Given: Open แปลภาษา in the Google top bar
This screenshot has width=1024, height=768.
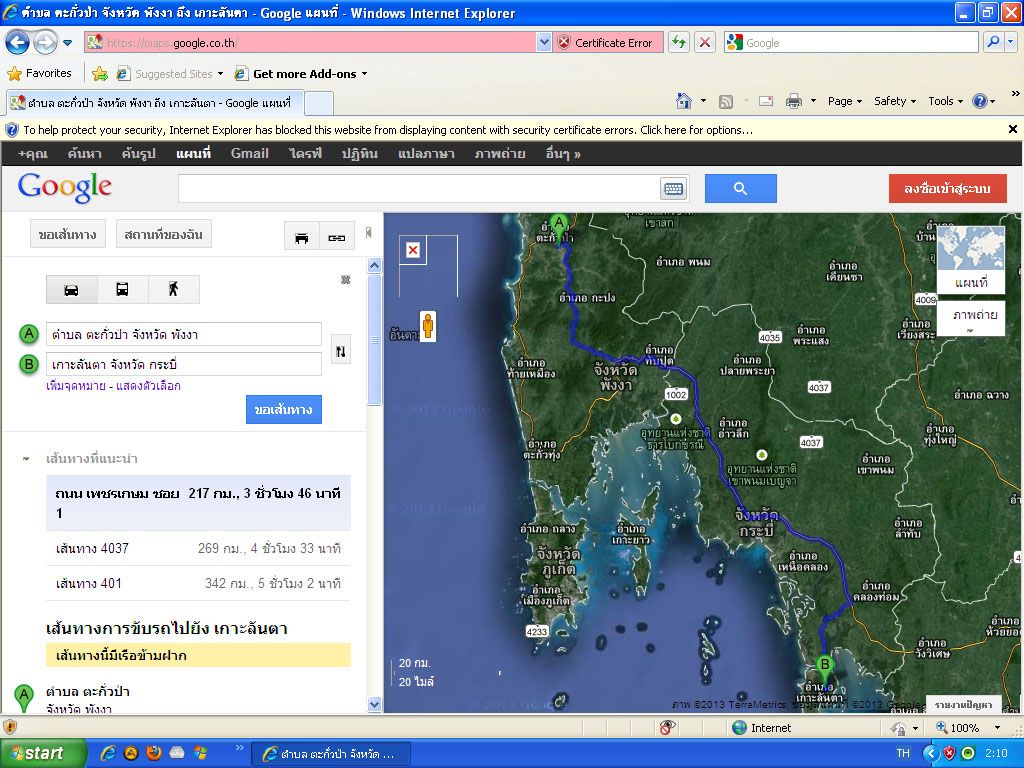Looking at the screenshot, I should click(x=426, y=154).
